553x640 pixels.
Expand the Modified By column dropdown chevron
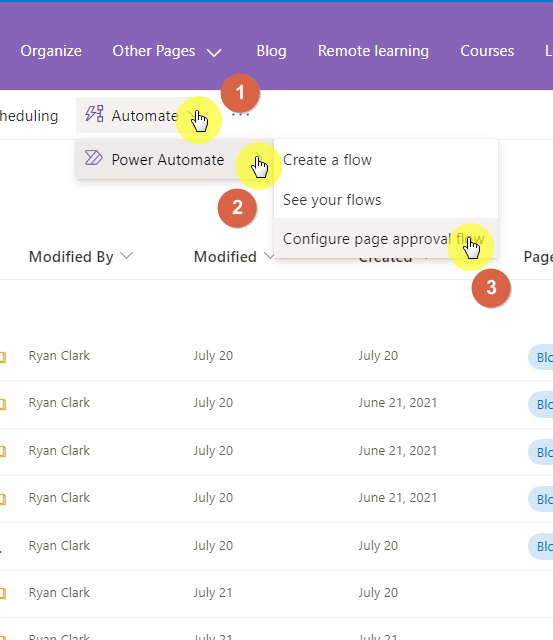pos(127,256)
